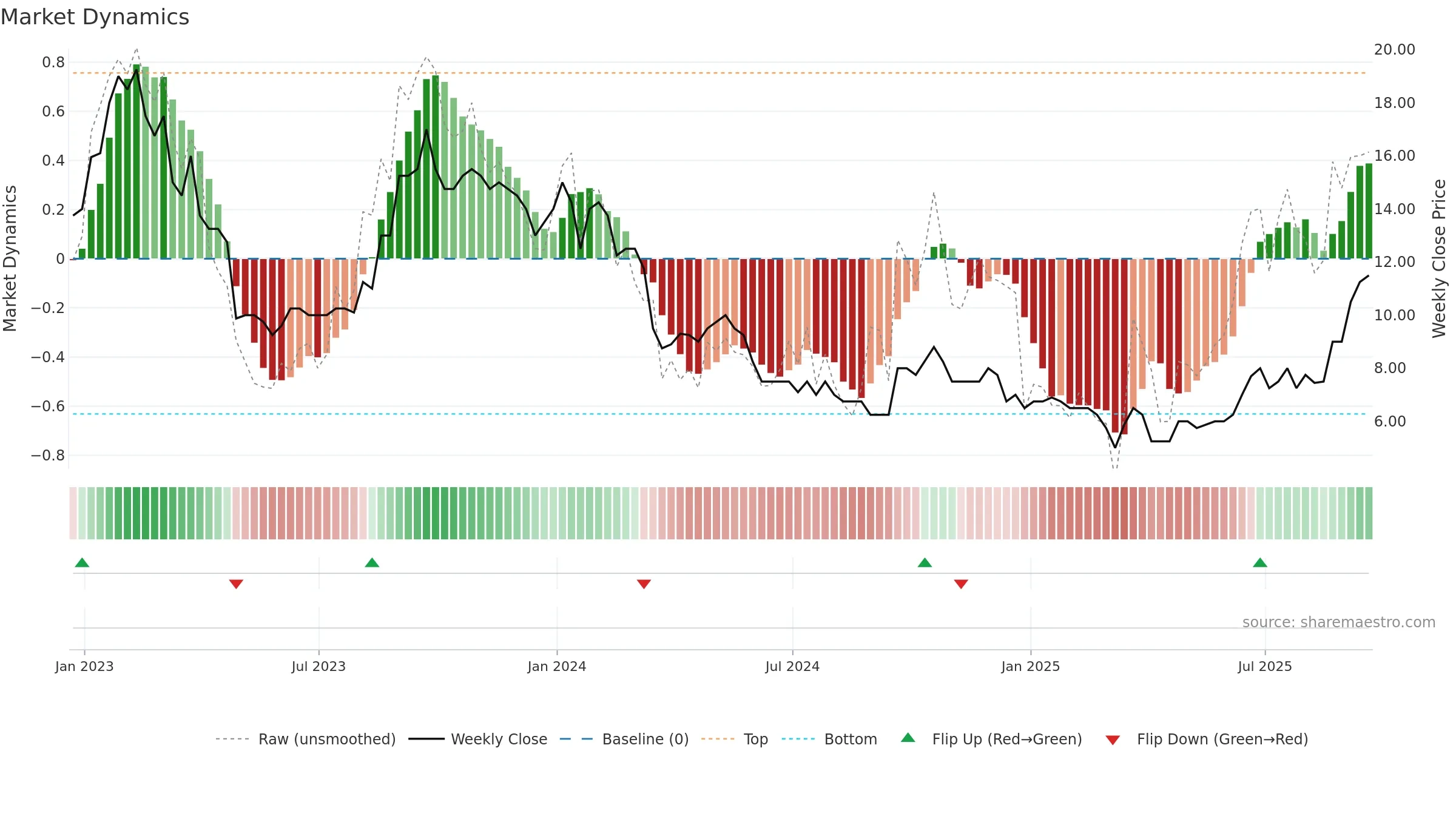Click the dark green heatmap strip cell near Feb 2023
The width and height of the screenshot is (1456, 819).
pos(136,513)
